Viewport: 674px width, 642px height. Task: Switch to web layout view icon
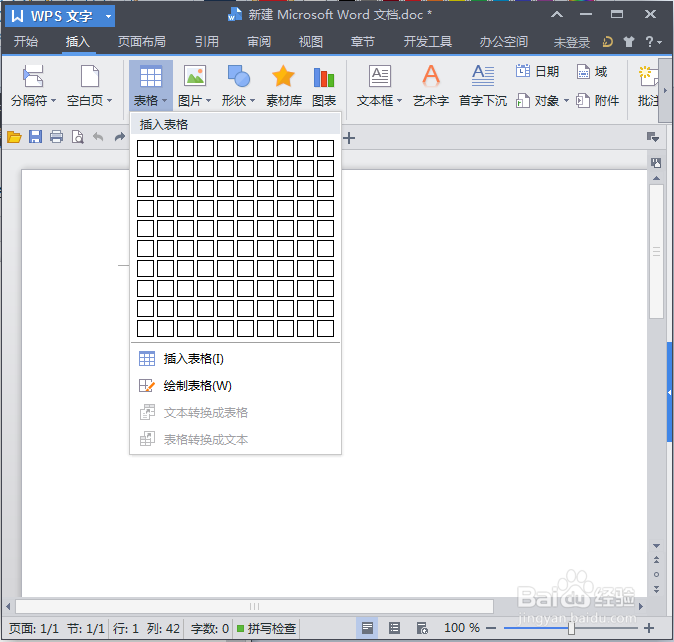click(x=422, y=628)
